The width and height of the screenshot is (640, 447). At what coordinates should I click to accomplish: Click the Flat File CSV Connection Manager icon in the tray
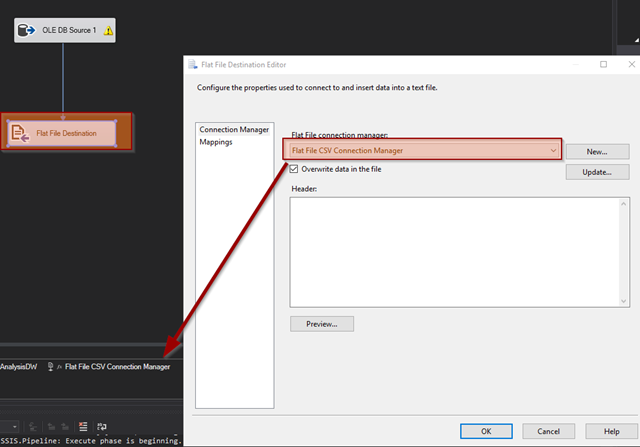tap(51, 367)
